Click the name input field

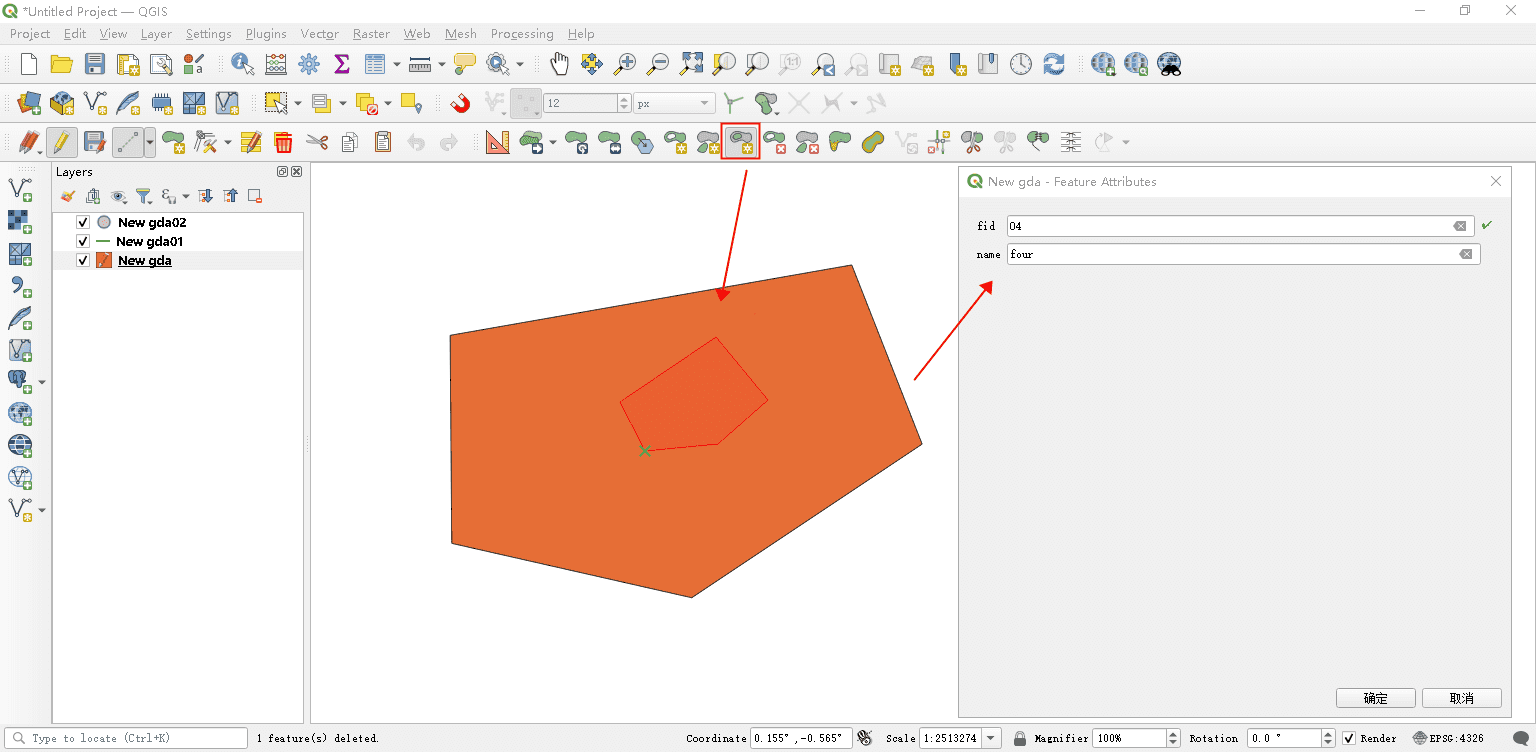tap(1243, 254)
